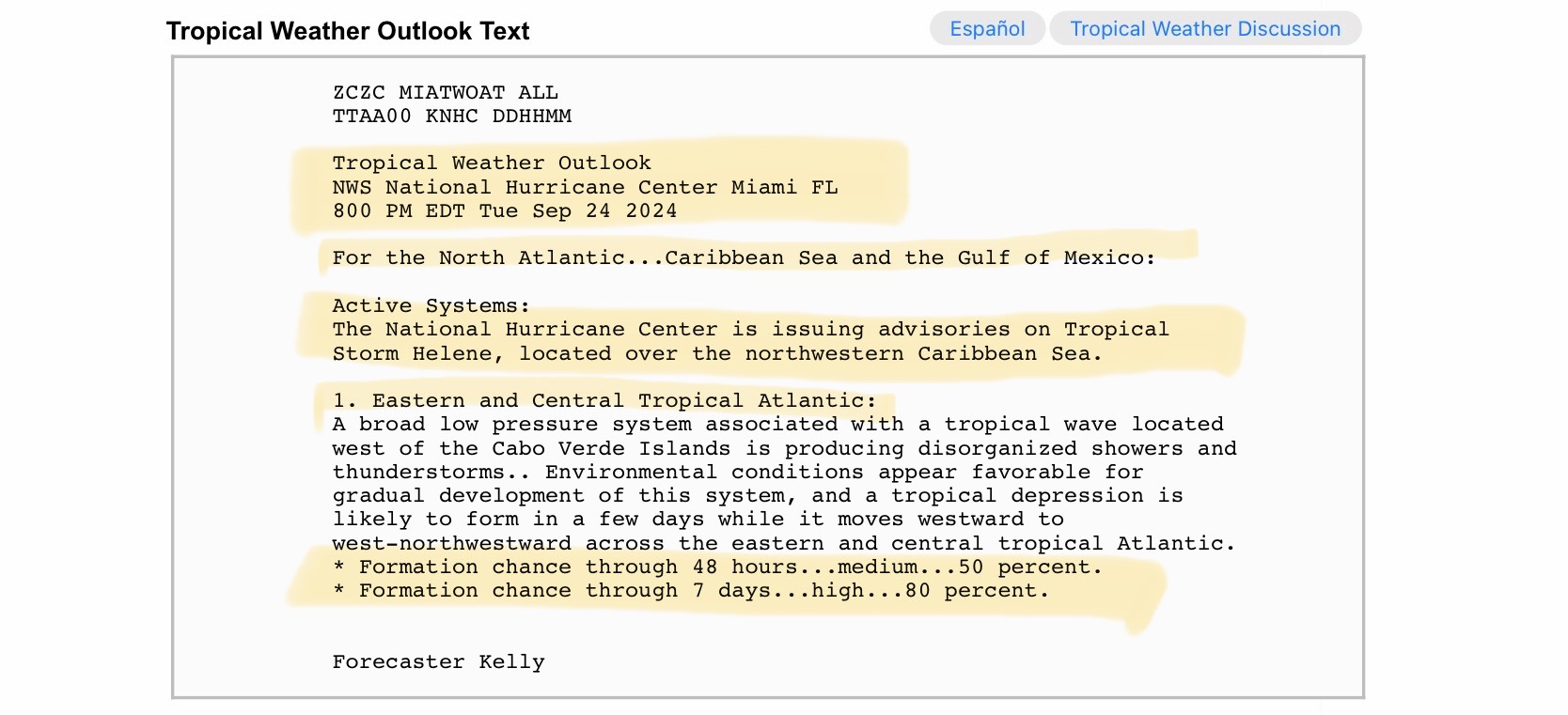
Task: Click the Eastern and Central Tropical Atlantic heading
Action: (604, 400)
